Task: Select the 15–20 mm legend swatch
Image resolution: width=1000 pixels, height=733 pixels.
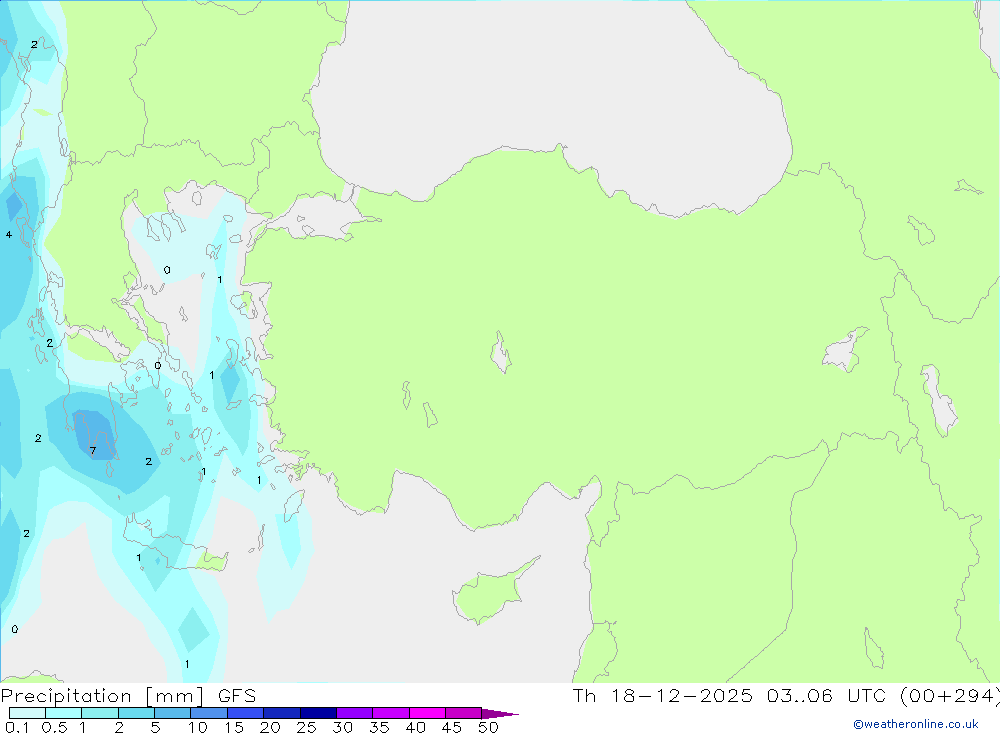Action: 246,713
